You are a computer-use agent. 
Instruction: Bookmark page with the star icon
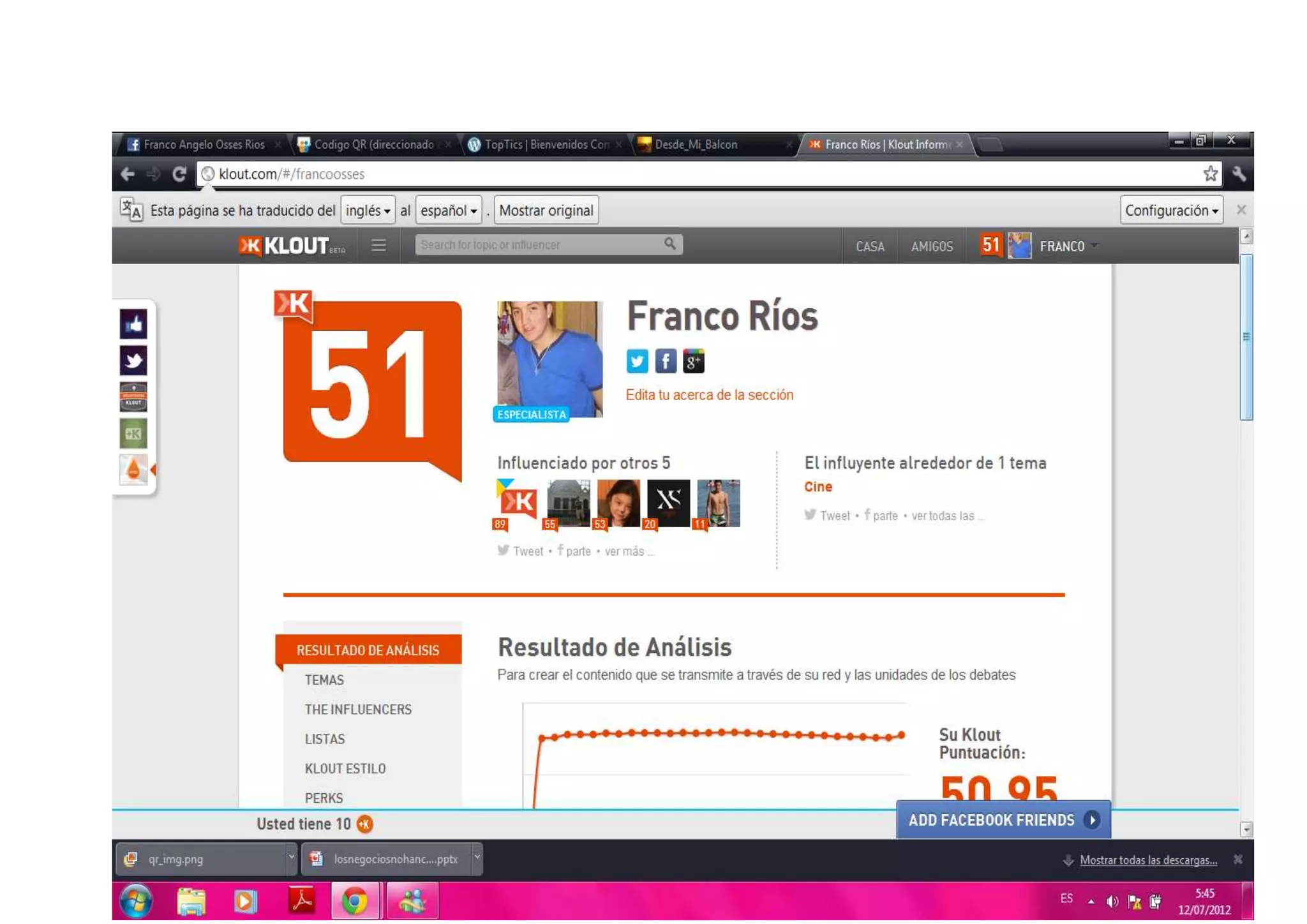1209,174
